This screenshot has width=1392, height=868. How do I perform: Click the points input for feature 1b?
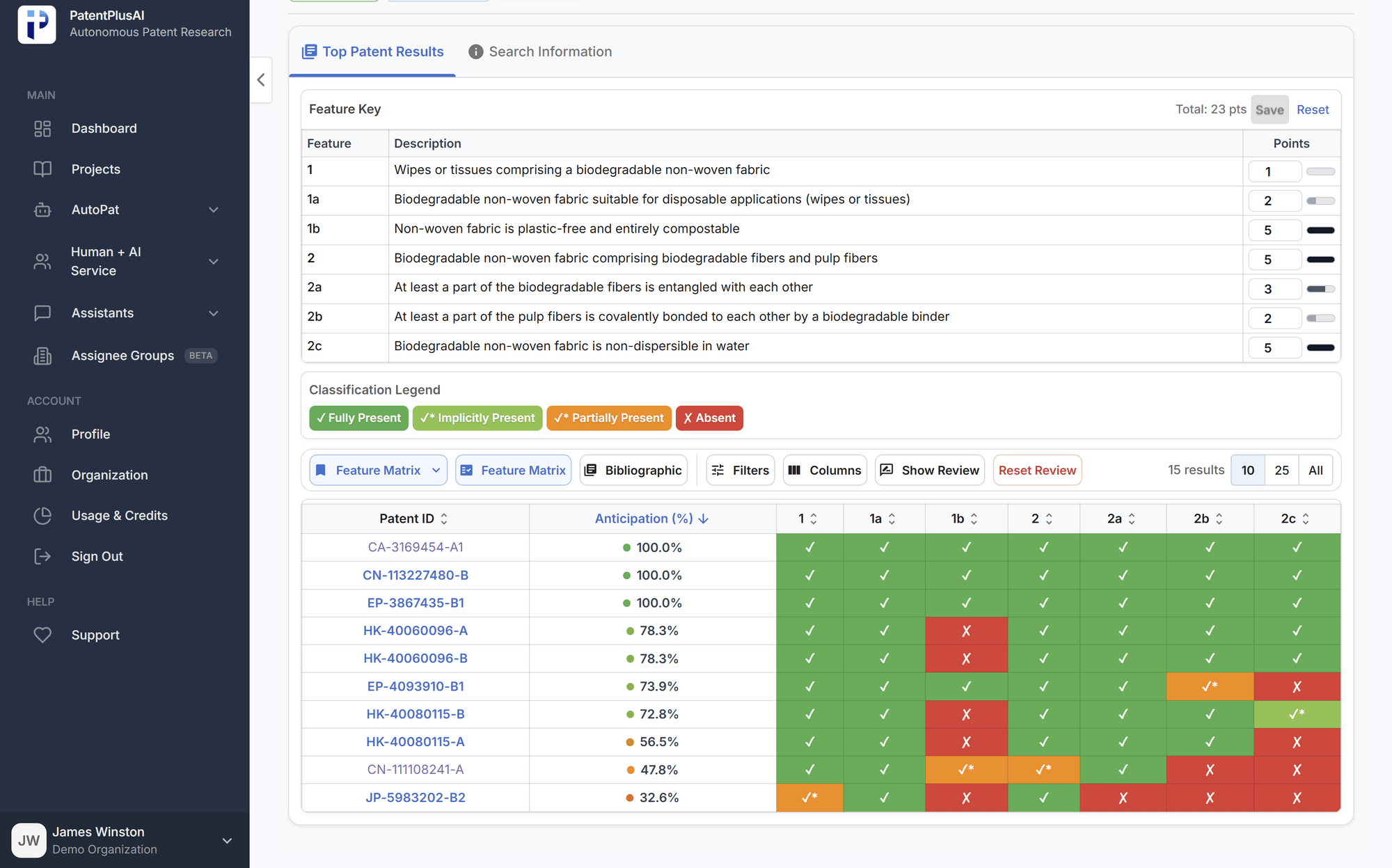(x=1274, y=230)
